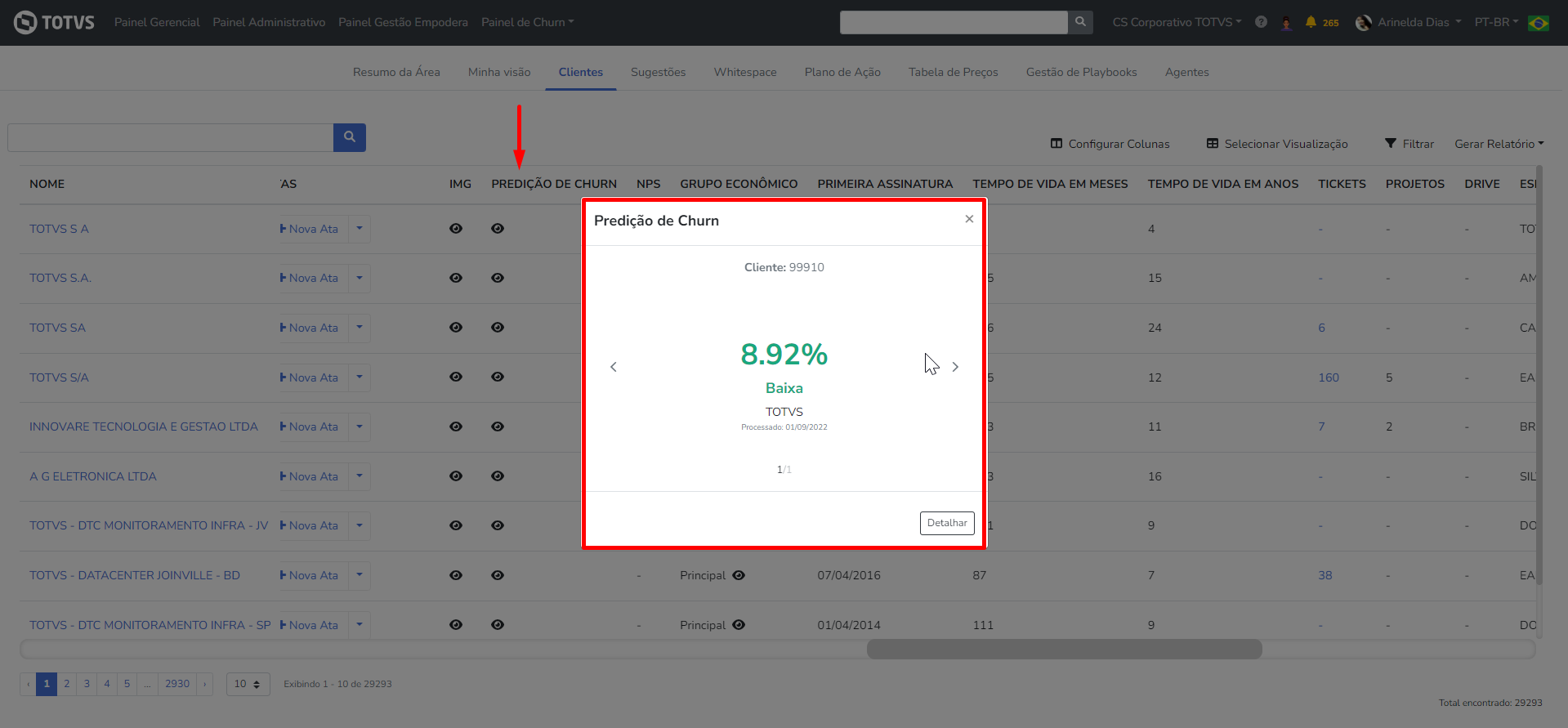Image resolution: width=1568 pixels, height=728 pixels.
Task: Open CS Corporativo TOTVS dropdown
Action: [1177, 22]
